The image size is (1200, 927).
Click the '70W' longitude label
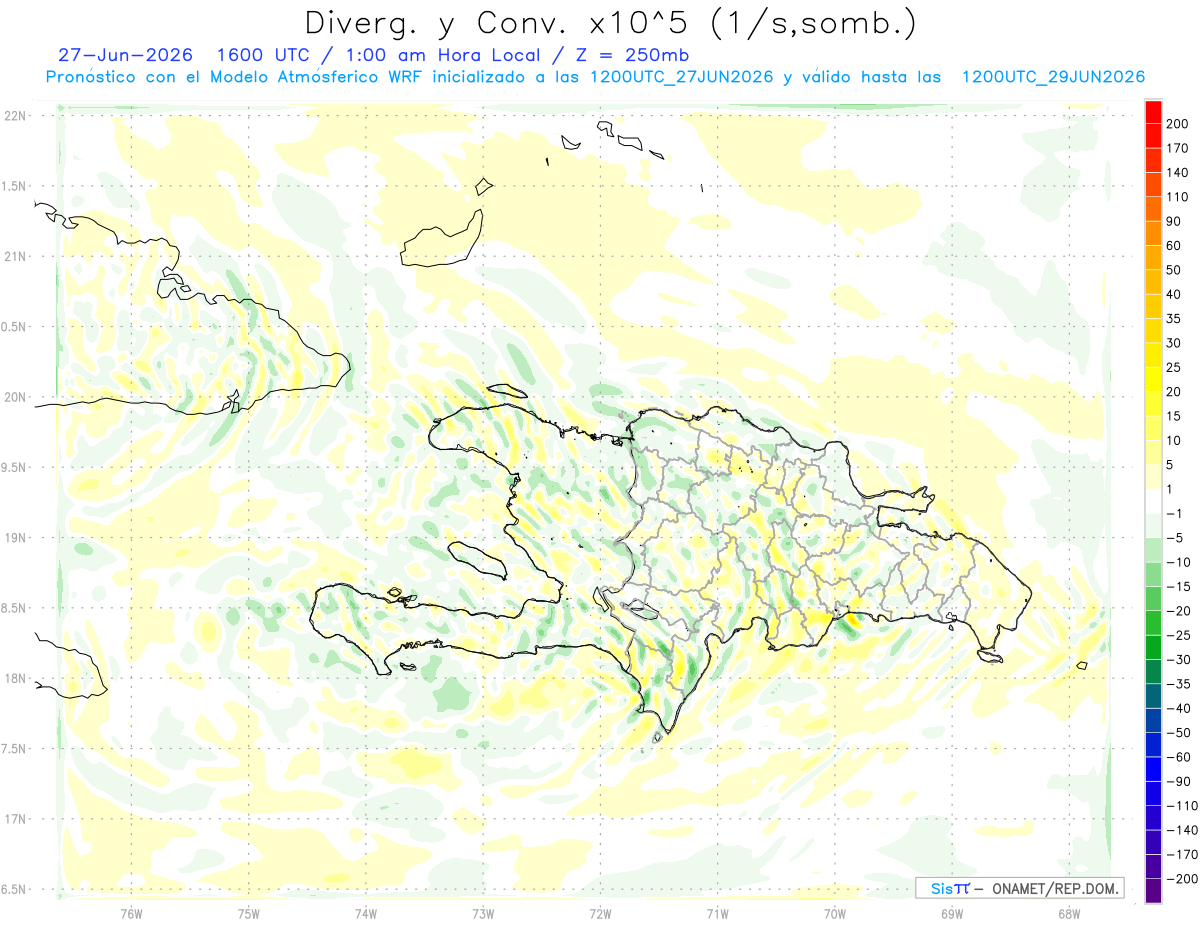click(835, 914)
